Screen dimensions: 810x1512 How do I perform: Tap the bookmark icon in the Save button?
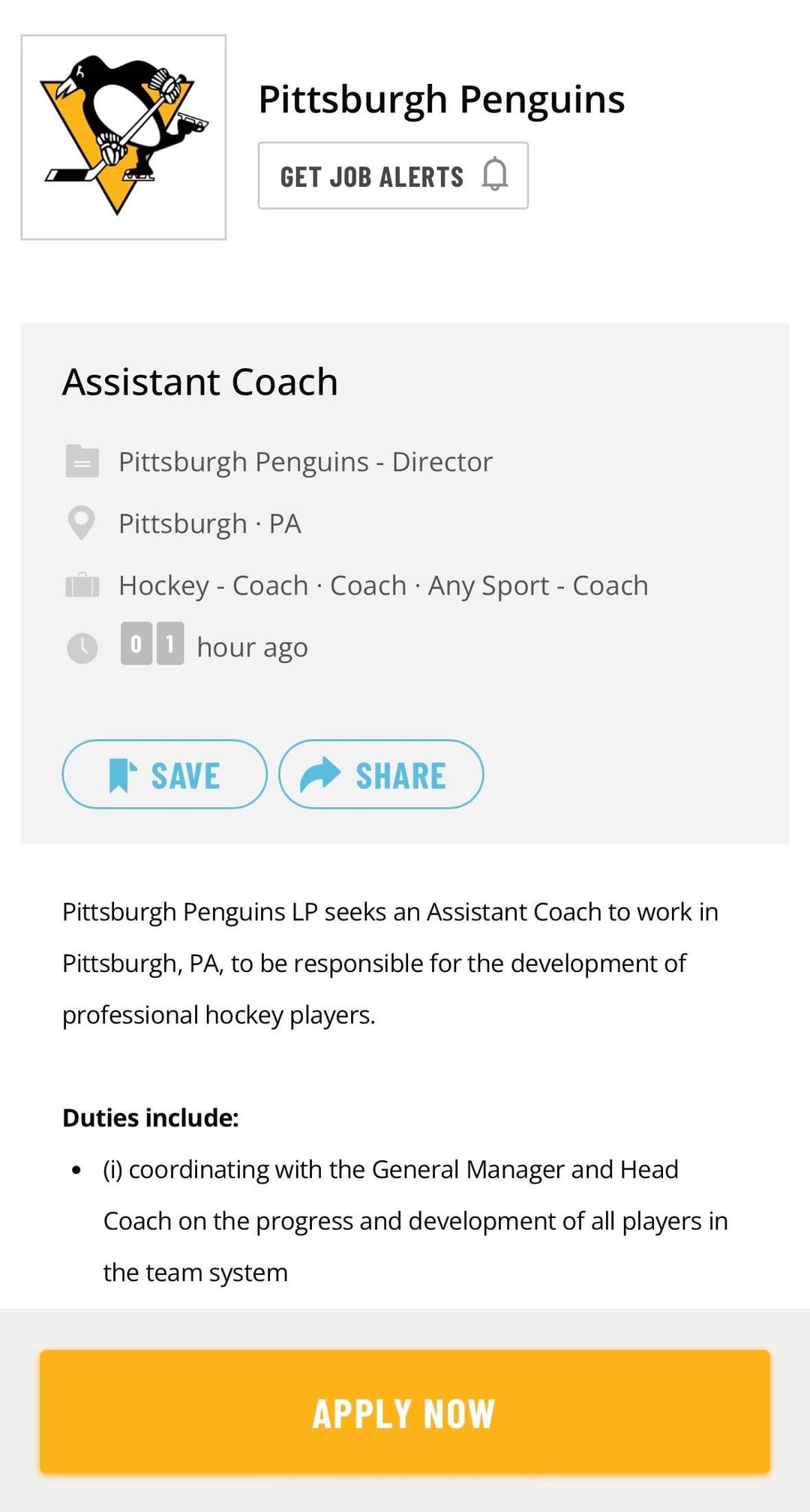point(122,775)
